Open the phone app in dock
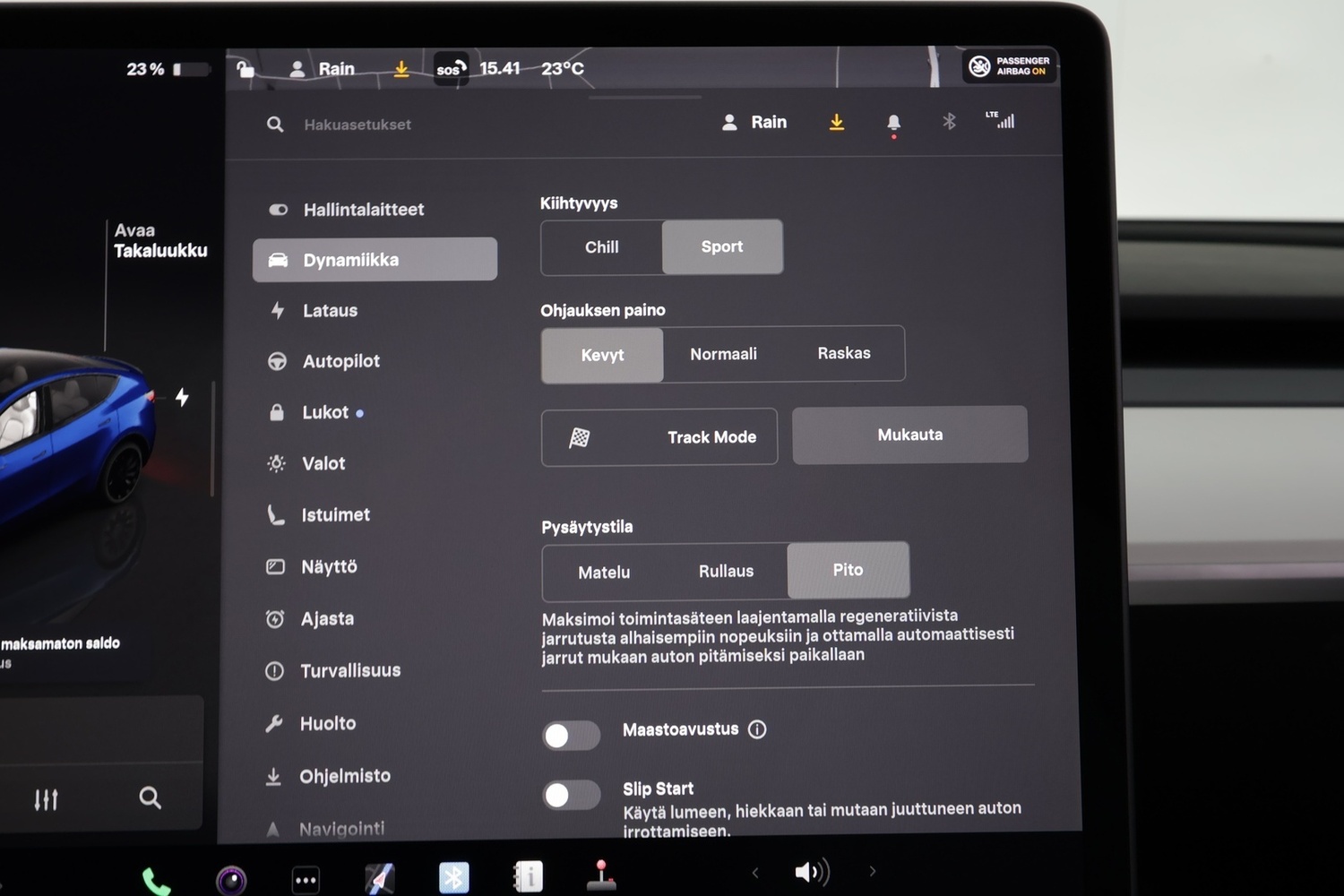Viewport: 1344px width, 896px height. (x=156, y=882)
